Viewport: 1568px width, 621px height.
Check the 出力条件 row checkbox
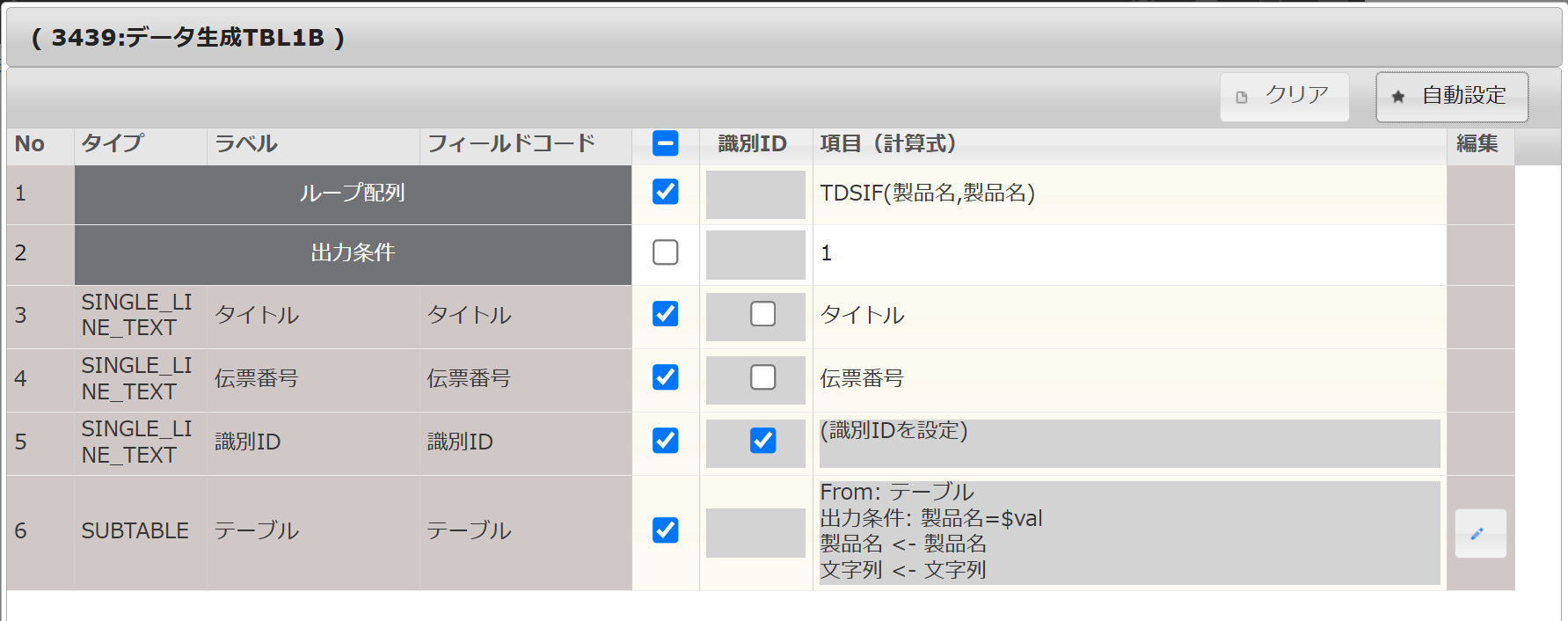tap(666, 252)
